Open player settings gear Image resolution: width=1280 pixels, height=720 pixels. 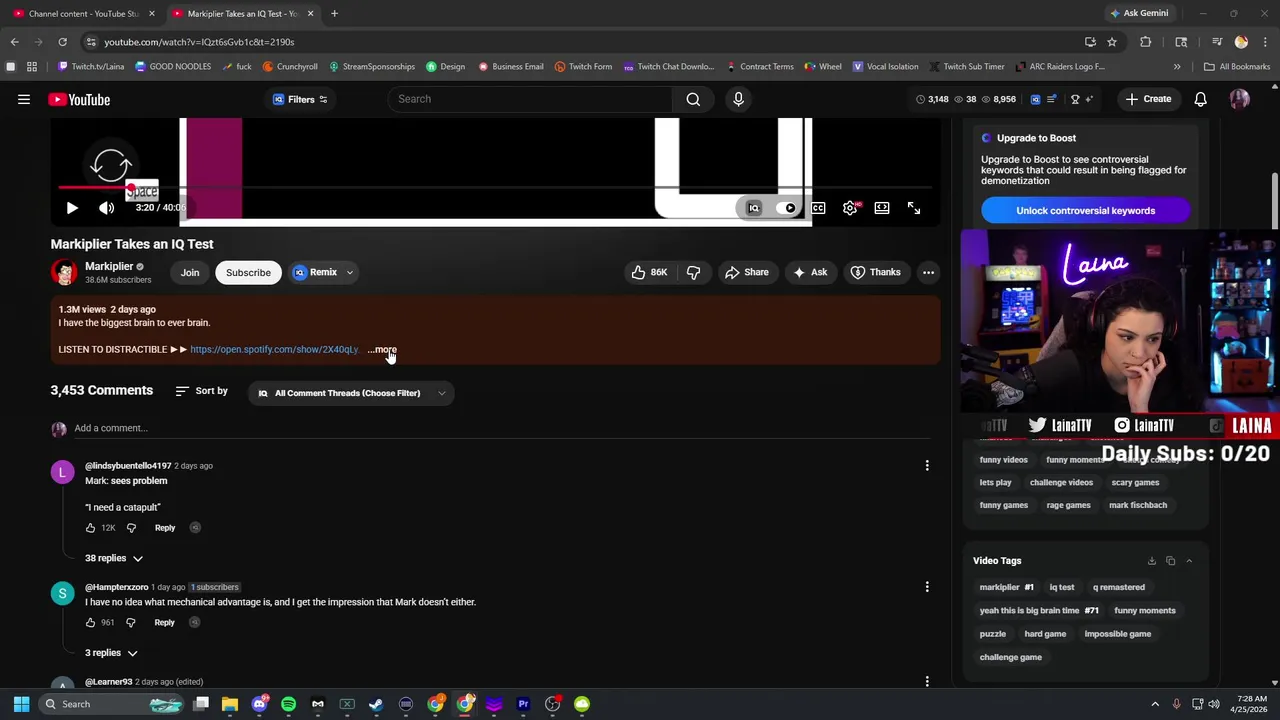[850, 208]
